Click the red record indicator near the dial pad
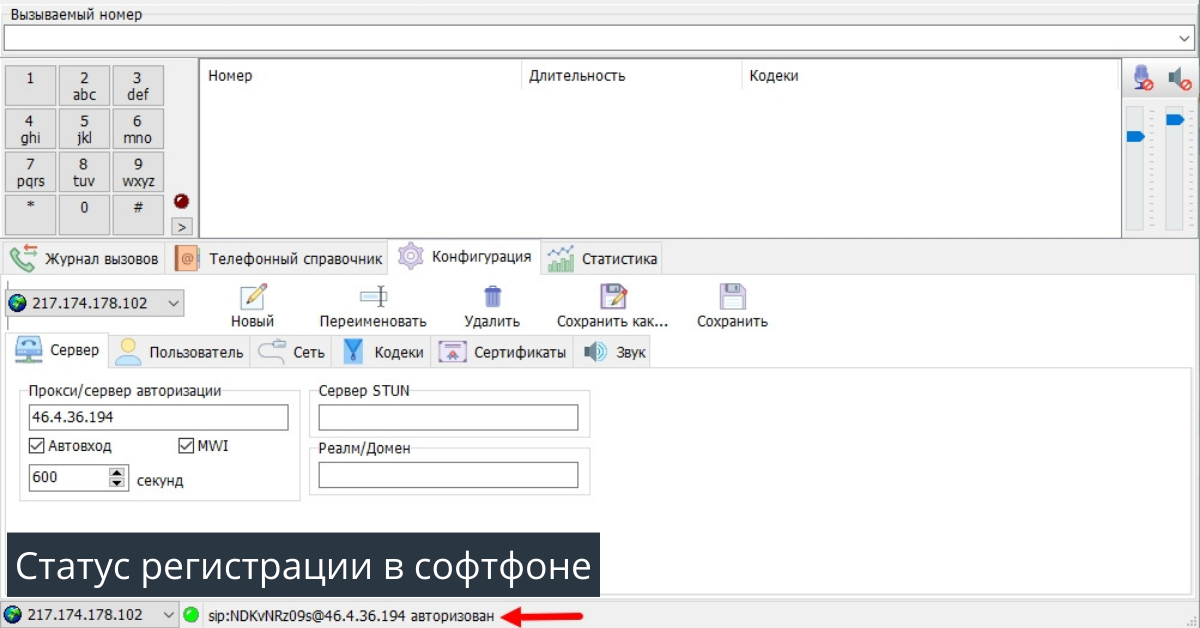1200x628 pixels. point(181,200)
